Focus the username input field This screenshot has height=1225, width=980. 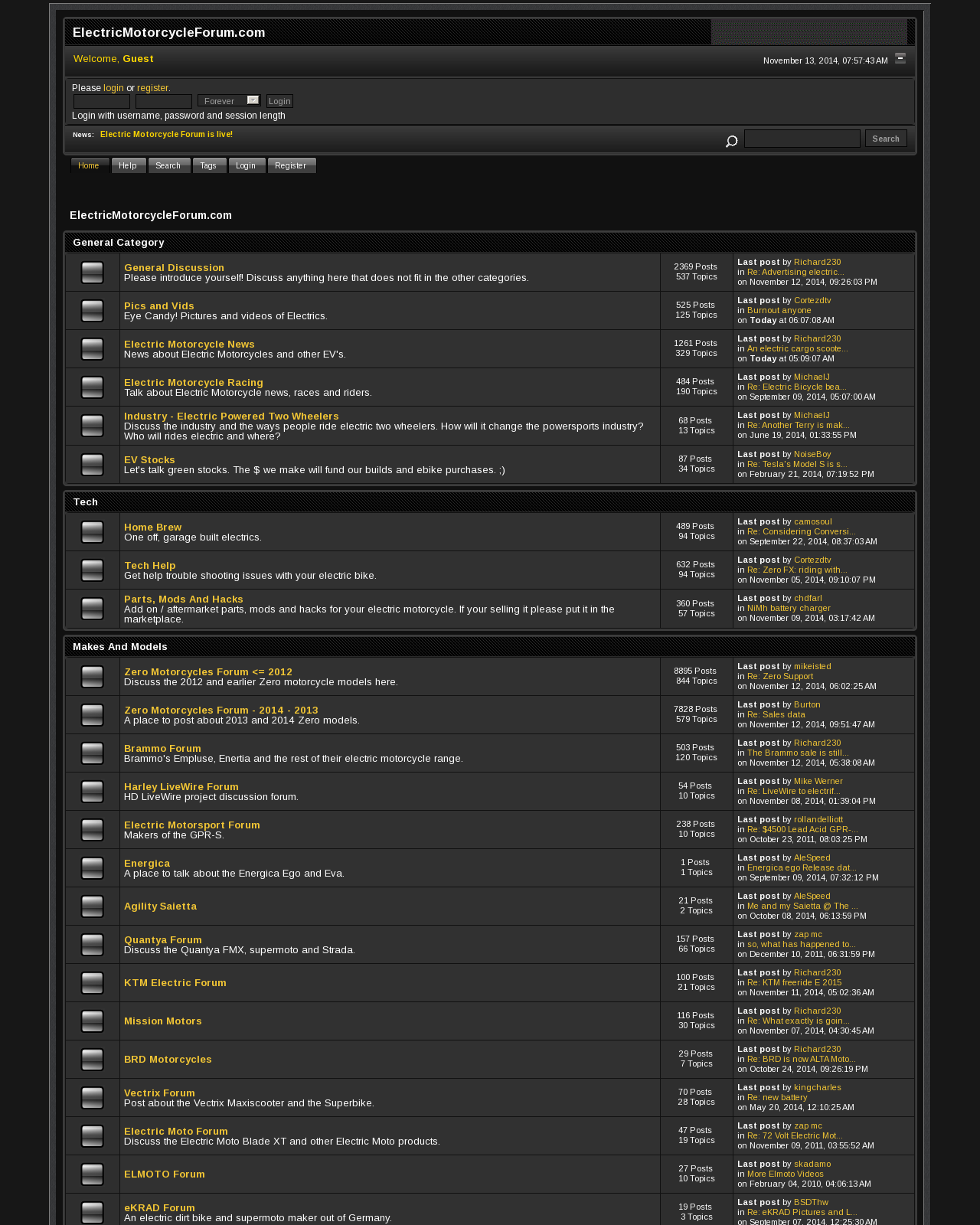(102, 101)
